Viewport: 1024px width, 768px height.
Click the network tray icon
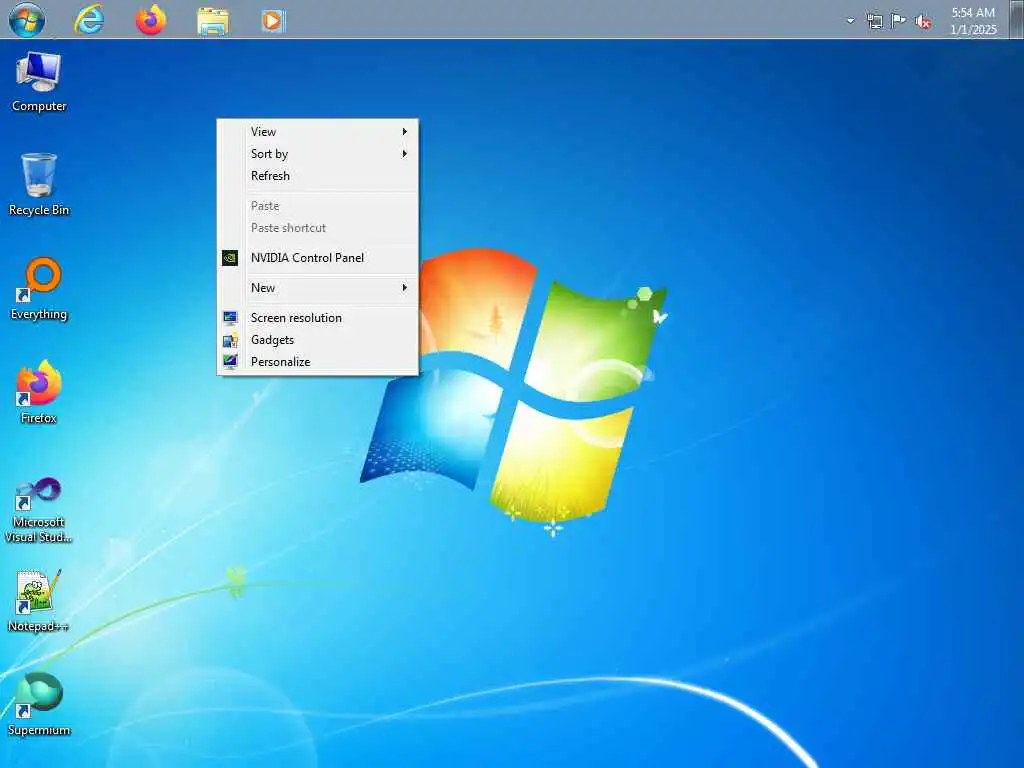click(874, 21)
